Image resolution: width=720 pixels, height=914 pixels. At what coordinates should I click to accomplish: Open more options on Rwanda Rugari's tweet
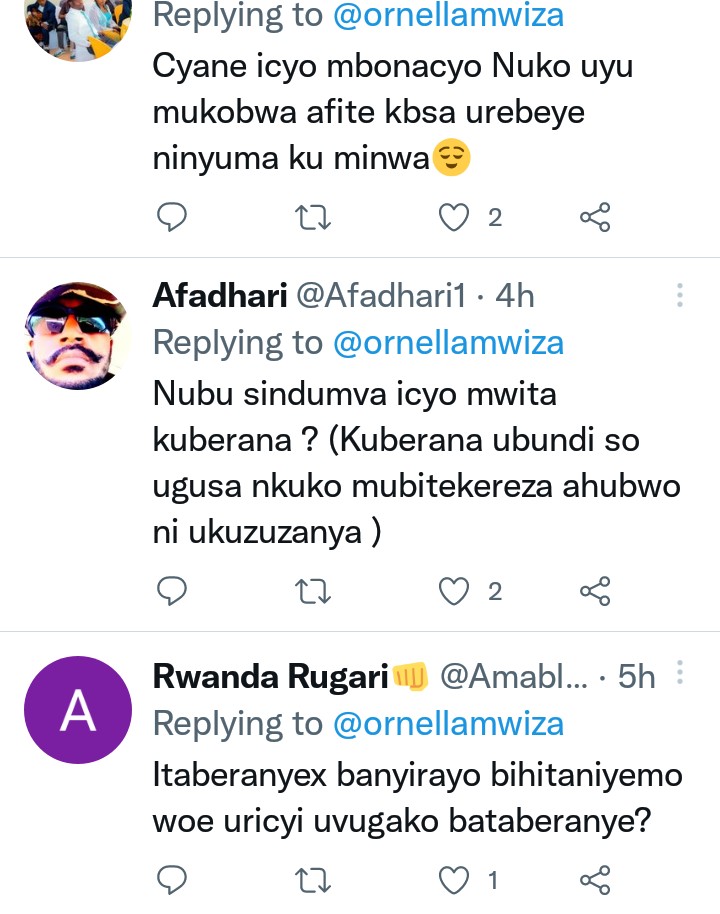click(x=680, y=675)
